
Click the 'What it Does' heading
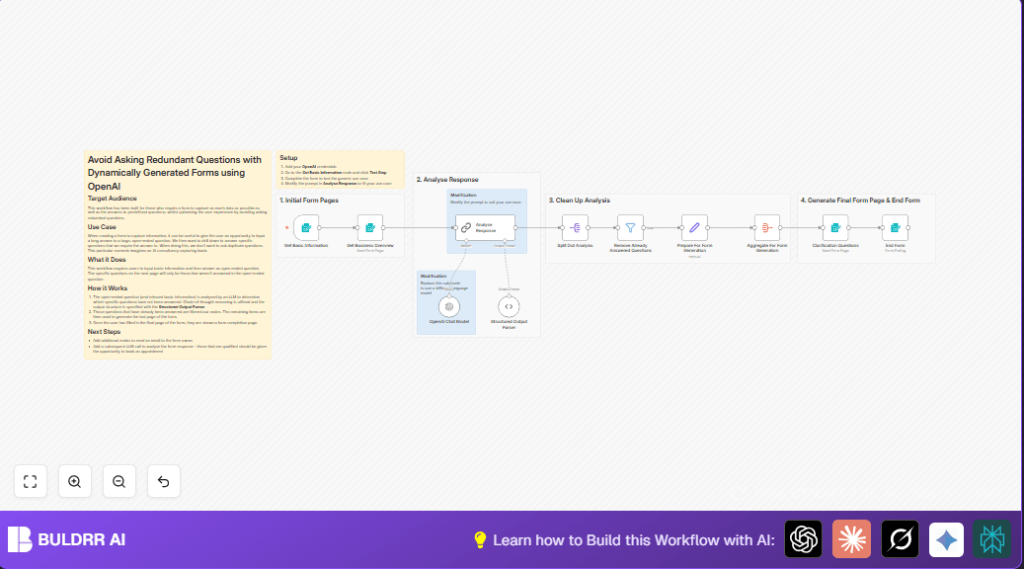pos(106,259)
